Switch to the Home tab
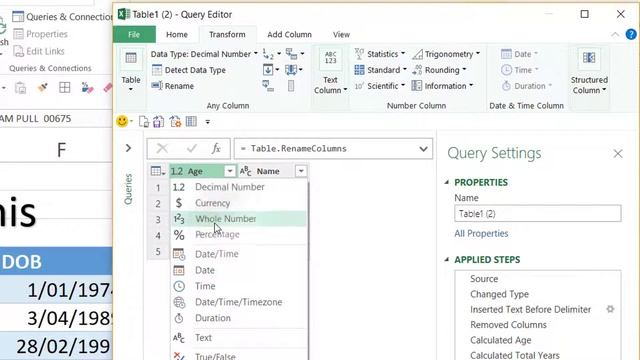The height and width of the screenshot is (360, 640). [x=177, y=35]
